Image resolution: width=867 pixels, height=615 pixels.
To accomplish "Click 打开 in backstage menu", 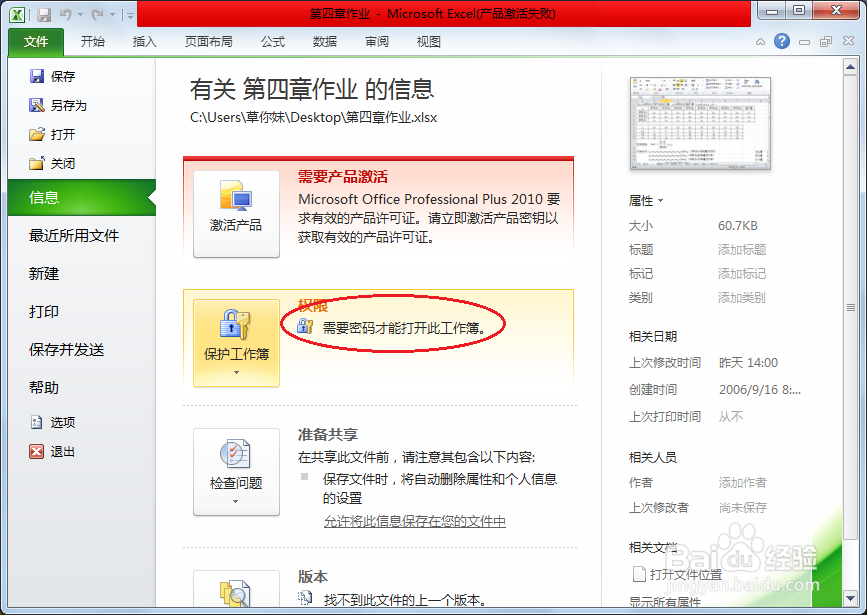I will click(52, 134).
